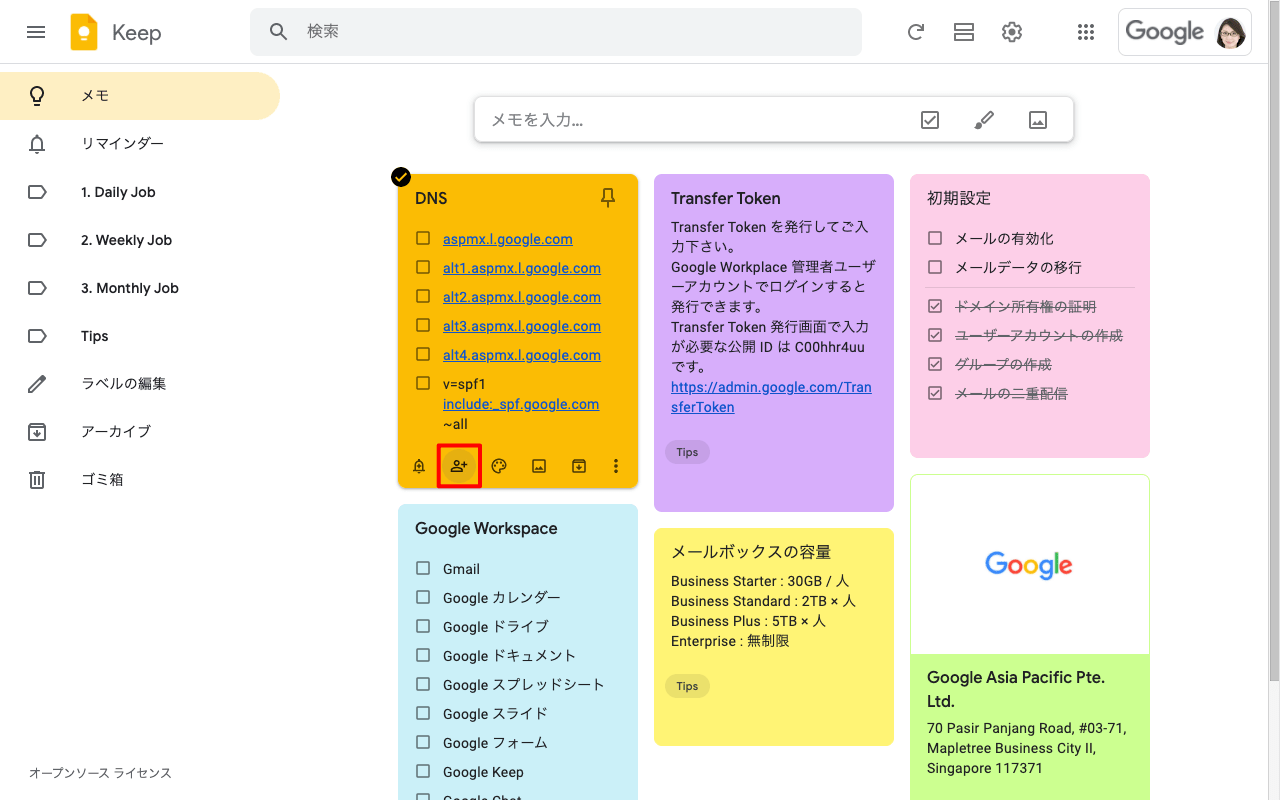Open the alt3.aspmx.l.google.com link

[x=522, y=326]
